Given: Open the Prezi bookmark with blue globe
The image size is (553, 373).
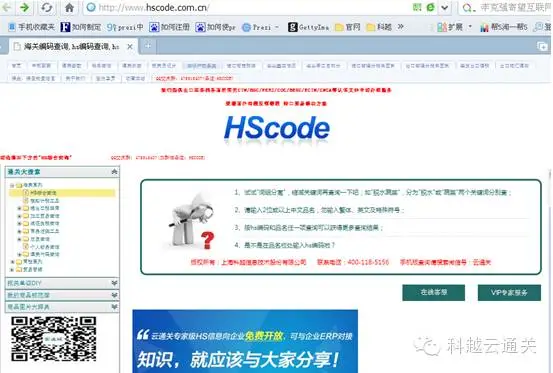Looking at the screenshot, I should (x=257, y=27).
